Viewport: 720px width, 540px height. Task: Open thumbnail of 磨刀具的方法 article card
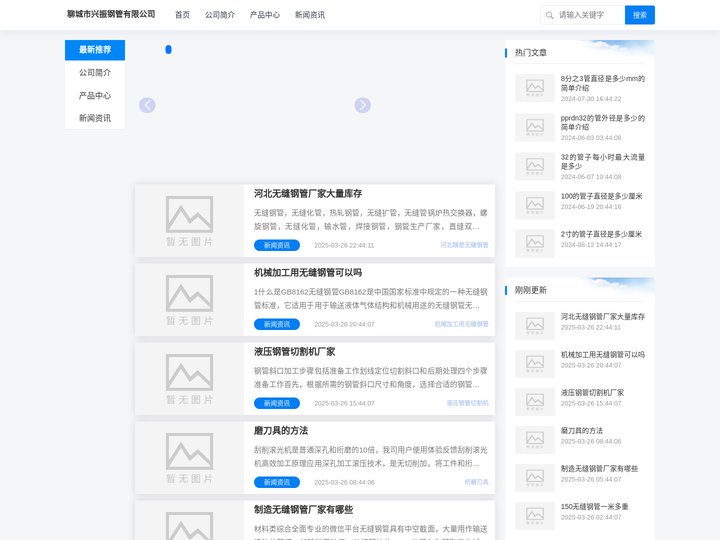pyautogui.click(x=189, y=458)
